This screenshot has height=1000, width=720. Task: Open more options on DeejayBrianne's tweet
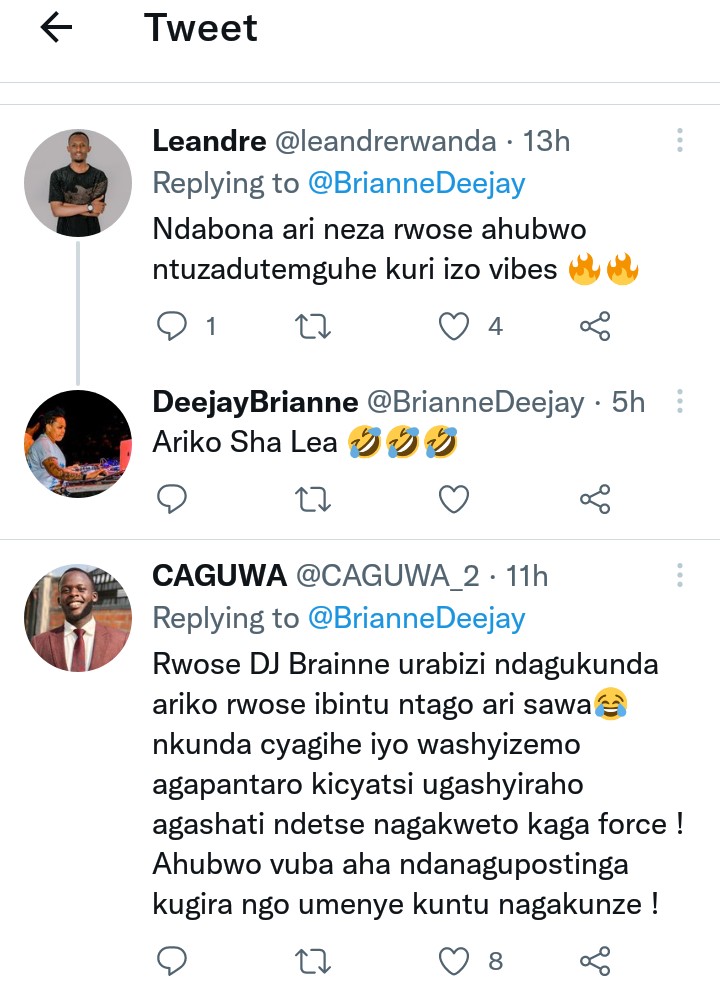tap(680, 402)
